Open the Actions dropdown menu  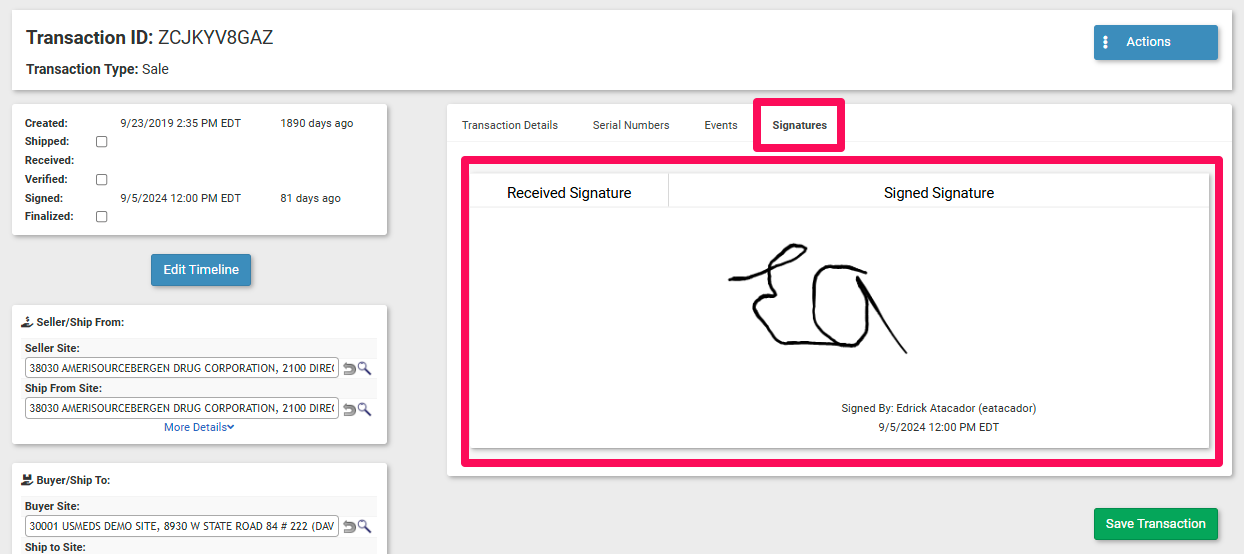(x=1155, y=42)
